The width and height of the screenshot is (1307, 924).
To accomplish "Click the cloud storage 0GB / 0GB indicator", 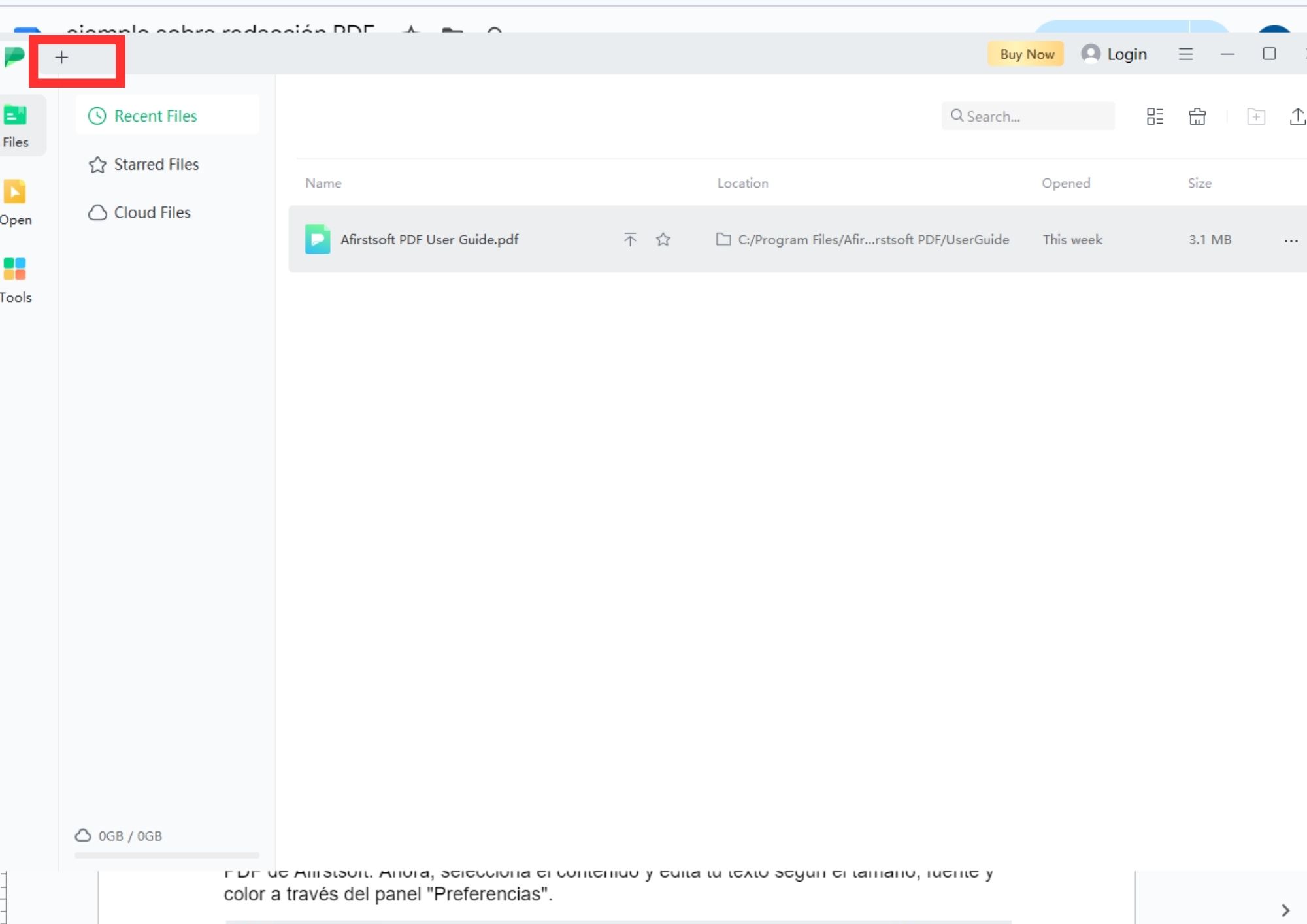I will point(118,836).
